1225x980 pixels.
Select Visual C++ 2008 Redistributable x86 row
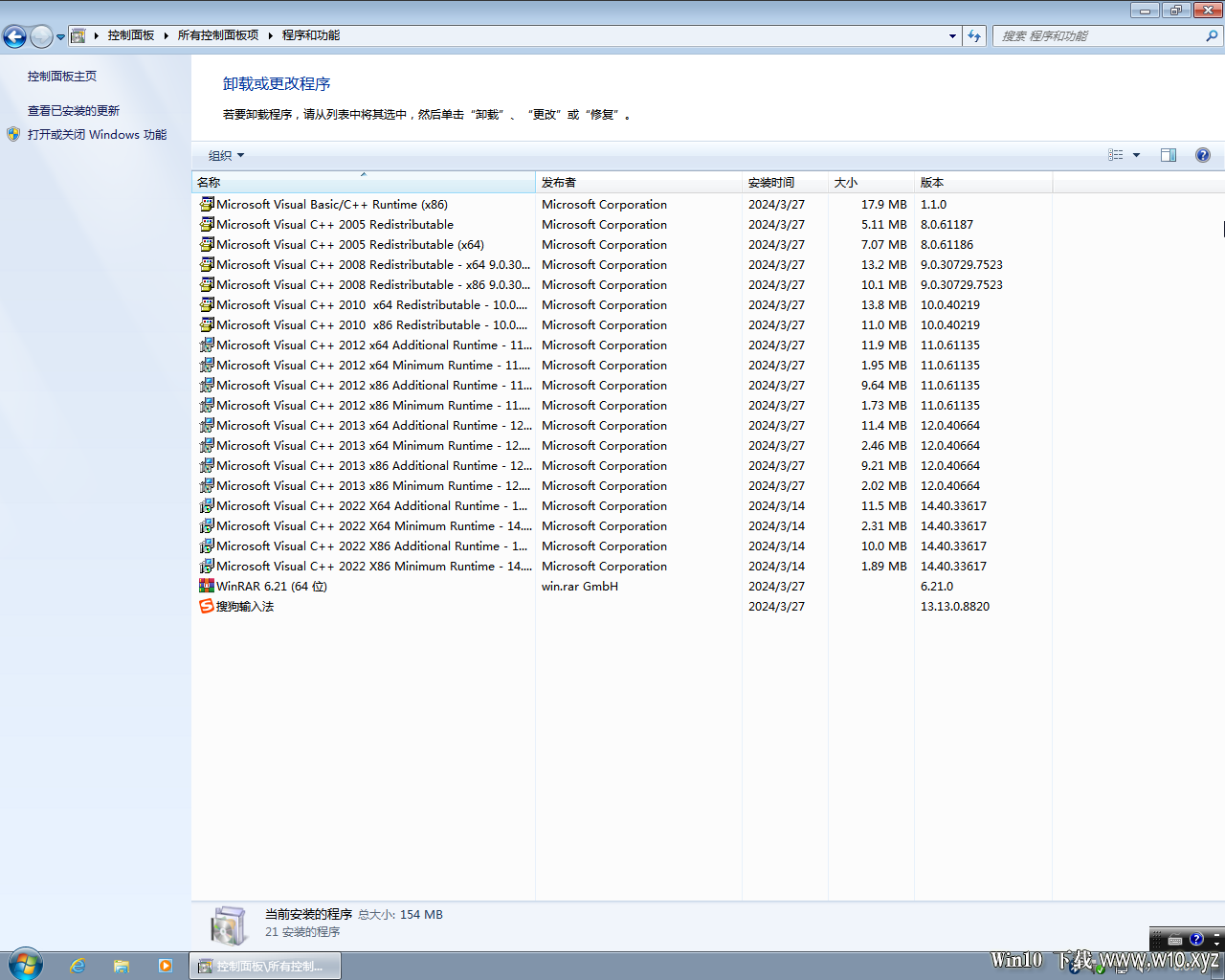tap(622, 284)
